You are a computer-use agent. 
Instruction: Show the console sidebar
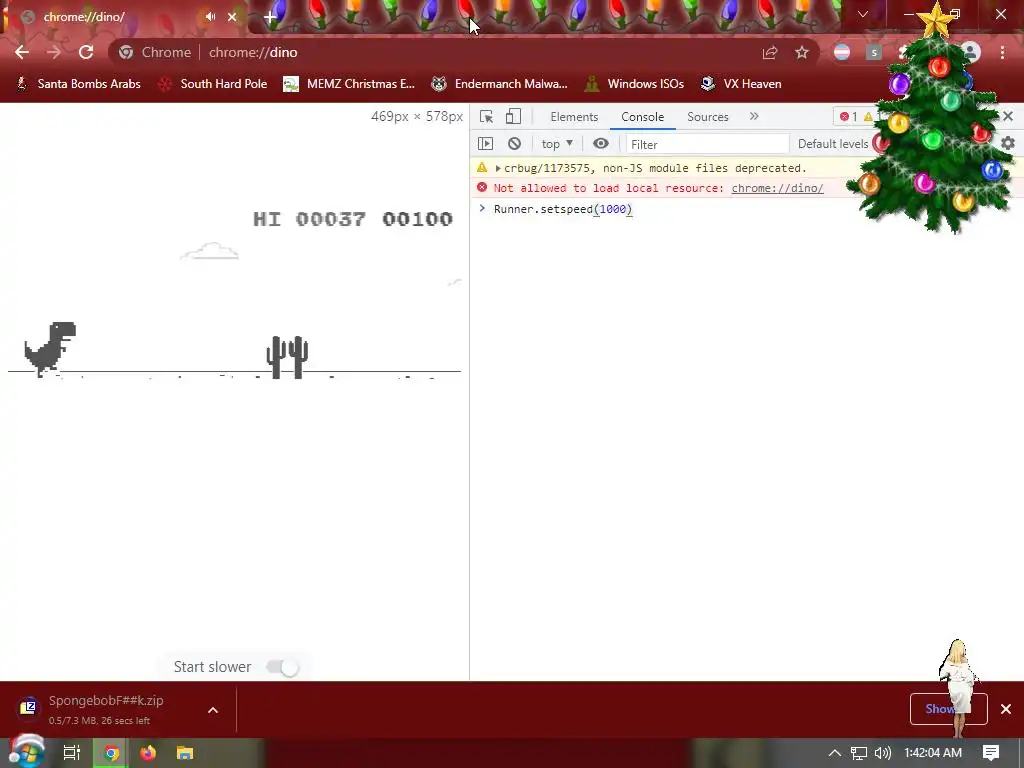485,144
